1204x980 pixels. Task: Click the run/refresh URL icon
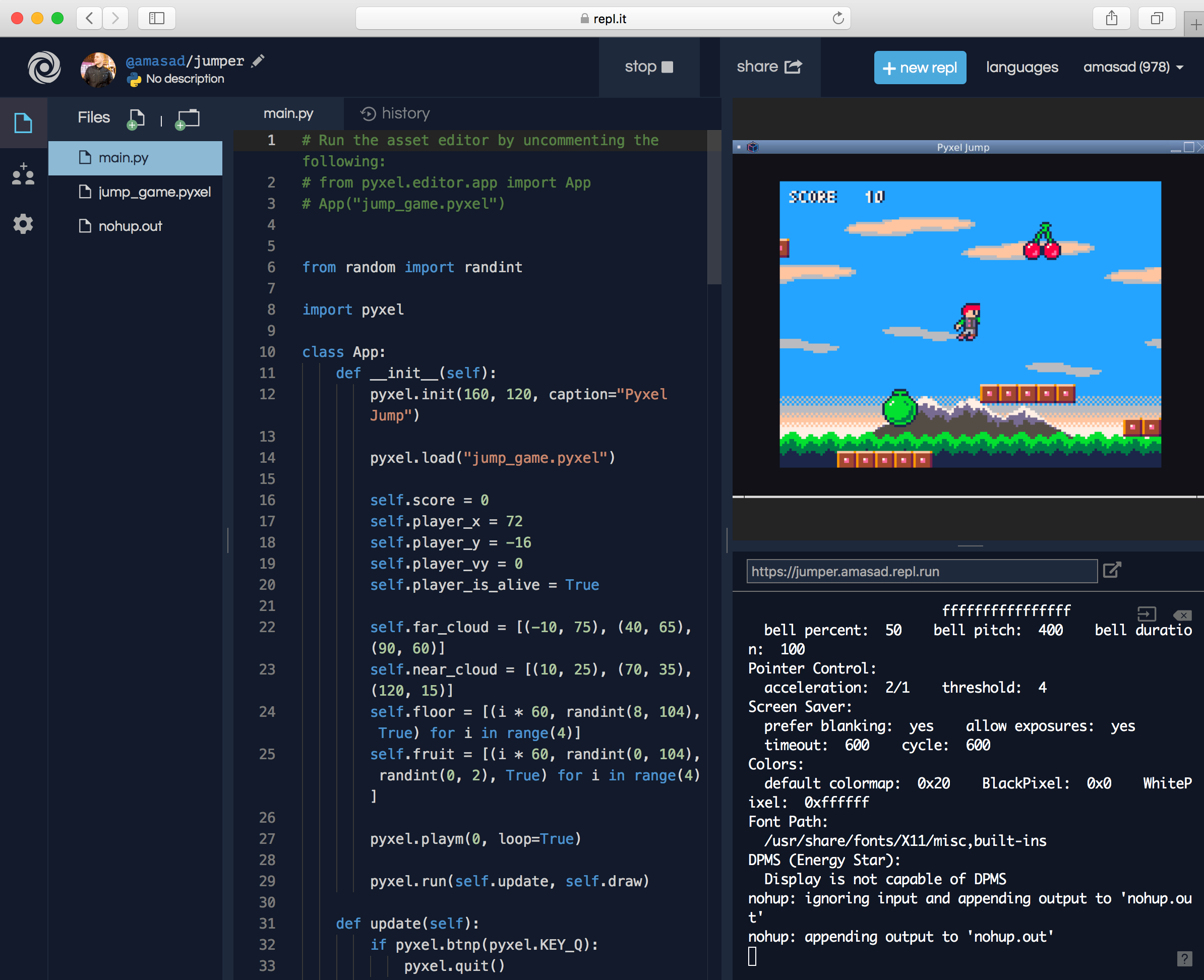(1112, 571)
